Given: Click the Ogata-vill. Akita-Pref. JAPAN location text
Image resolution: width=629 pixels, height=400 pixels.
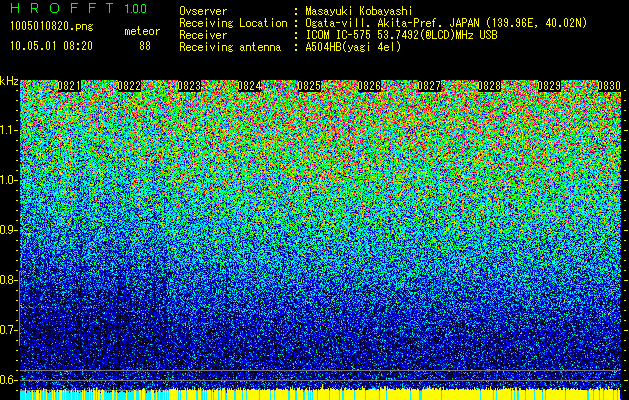Looking at the screenshot, I should pyautogui.click(x=446, y=23).
